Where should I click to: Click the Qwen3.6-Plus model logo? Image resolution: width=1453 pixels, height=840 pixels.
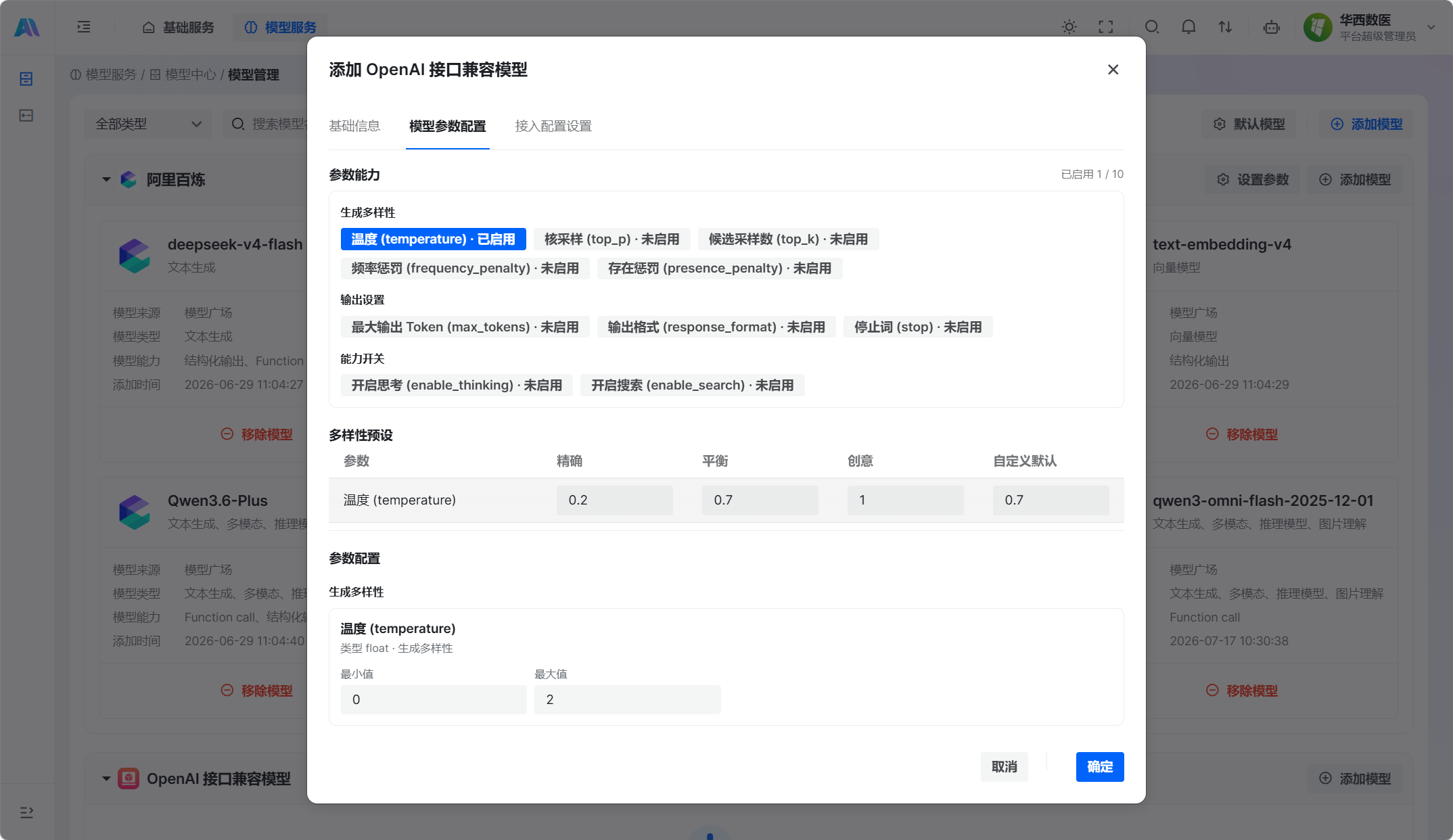[x=135, y=512]
